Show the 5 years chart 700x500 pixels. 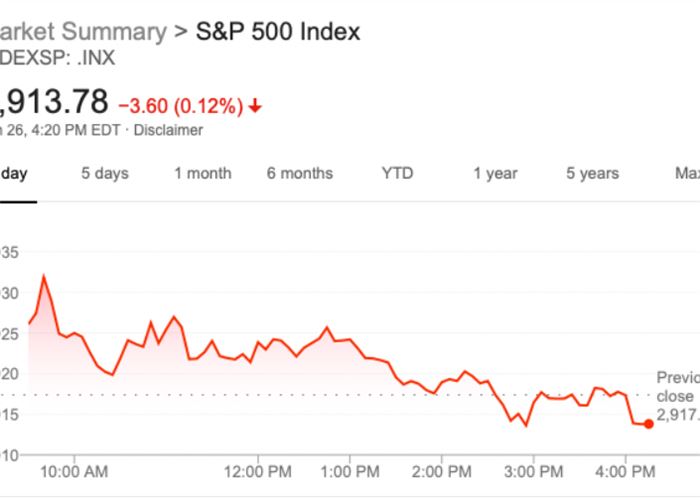pyautogui.click(x=592, y=173)
